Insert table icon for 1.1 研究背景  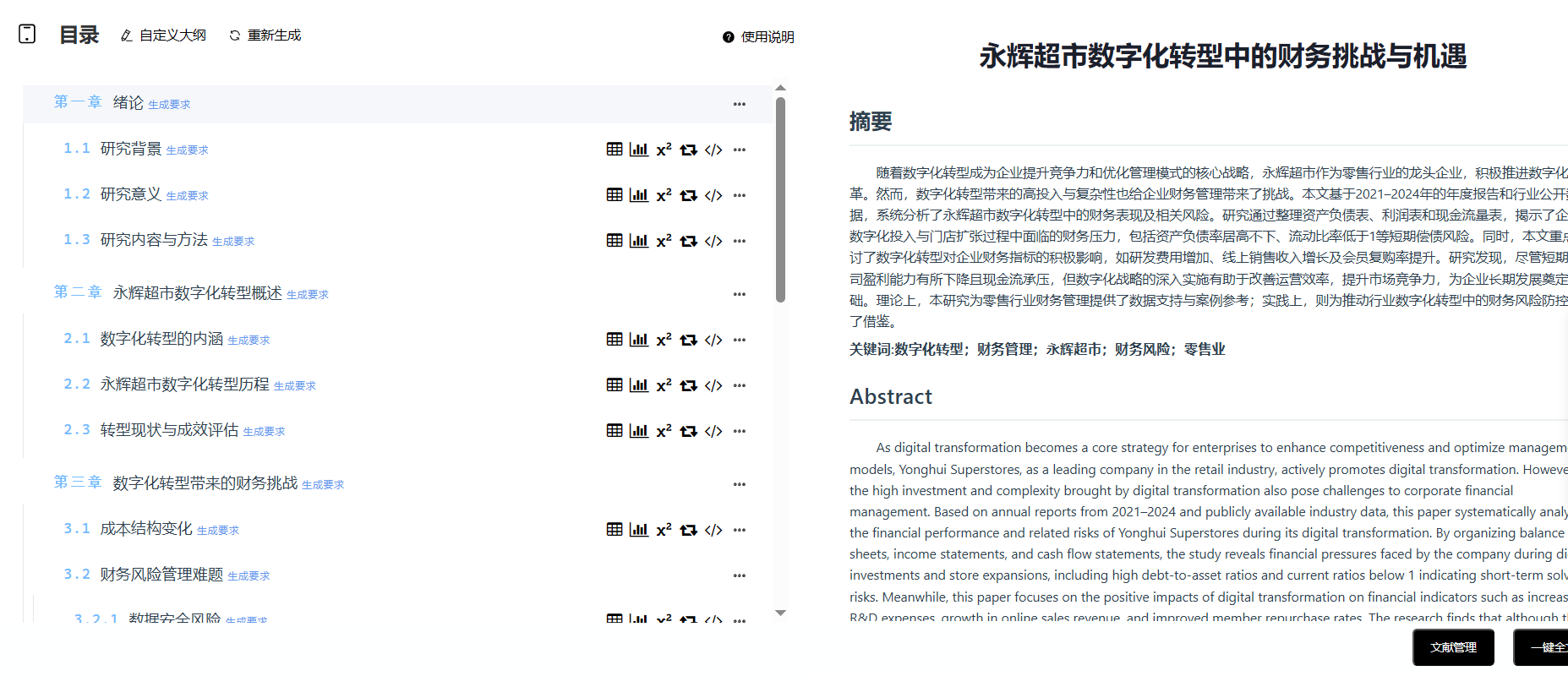615,150
